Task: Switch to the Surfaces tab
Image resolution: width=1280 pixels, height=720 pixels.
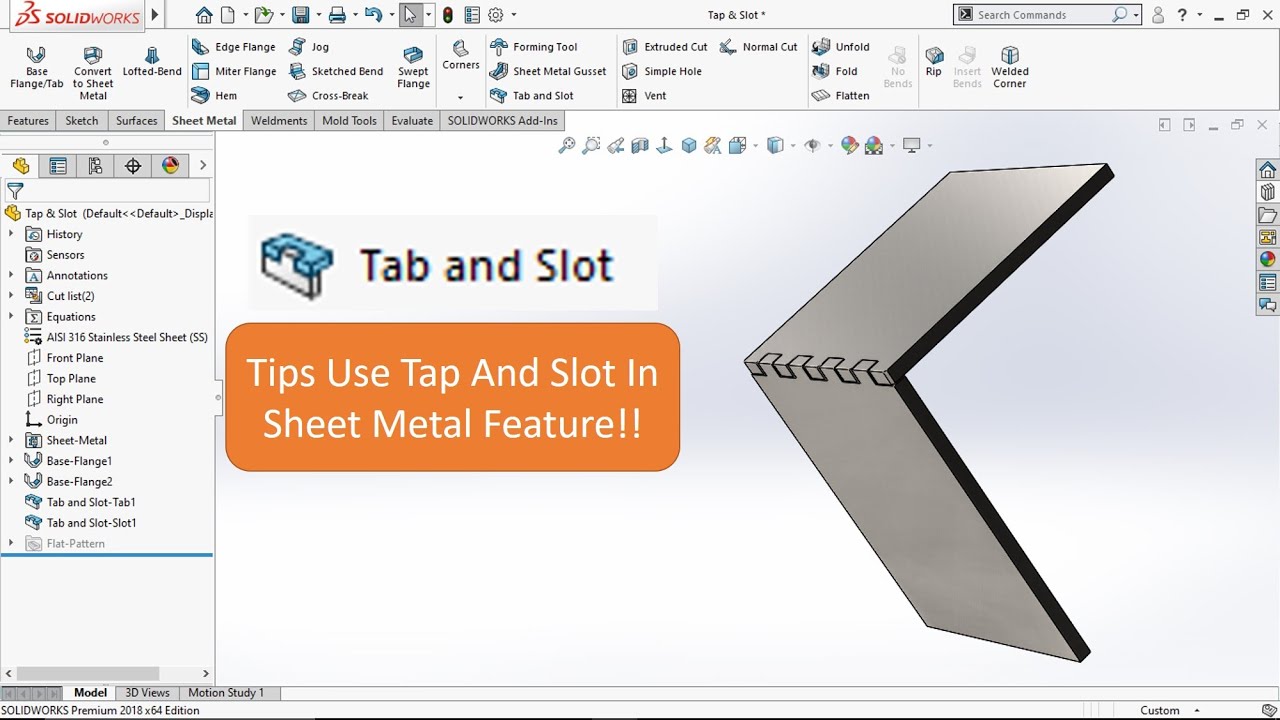Action: (x=137, y=121)
